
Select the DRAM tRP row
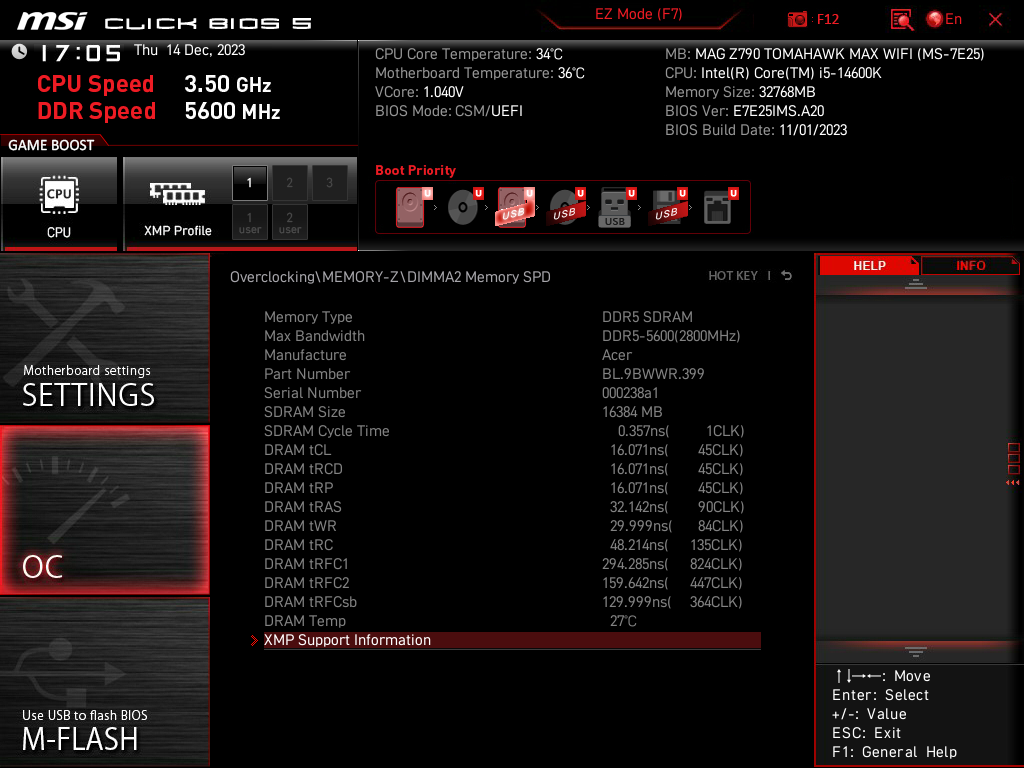coord(512,488)
